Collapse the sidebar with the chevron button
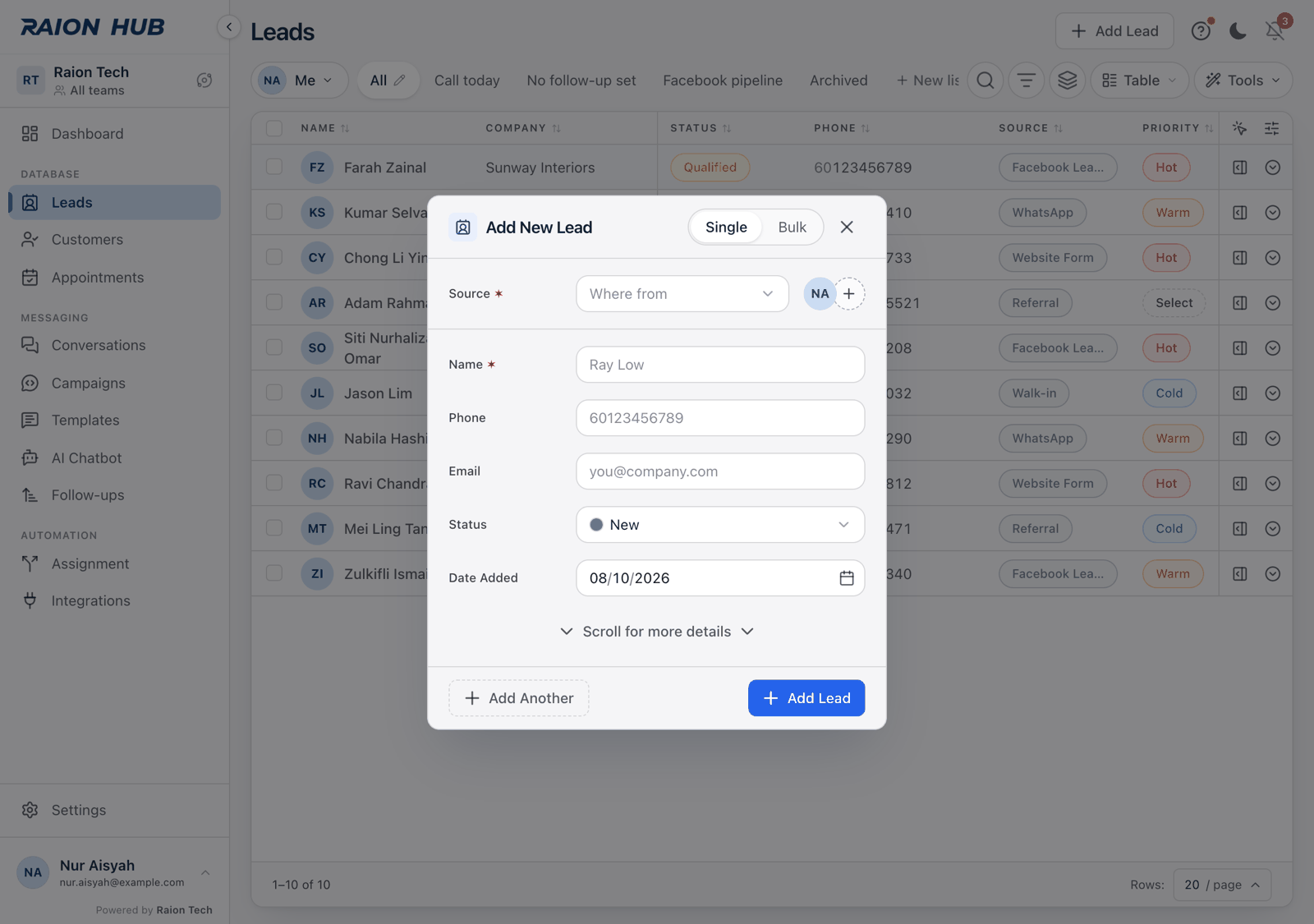The image size is (1314, 924). click(229, 27)
